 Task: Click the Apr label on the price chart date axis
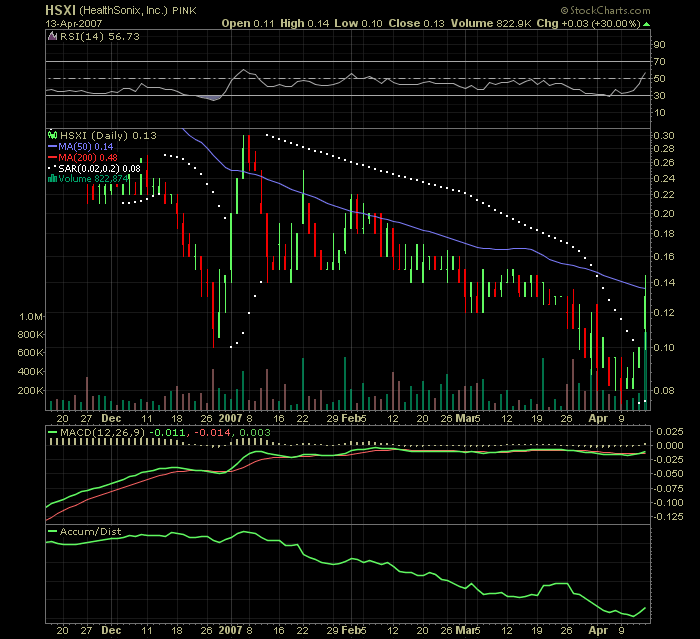[x=598, y=418]
